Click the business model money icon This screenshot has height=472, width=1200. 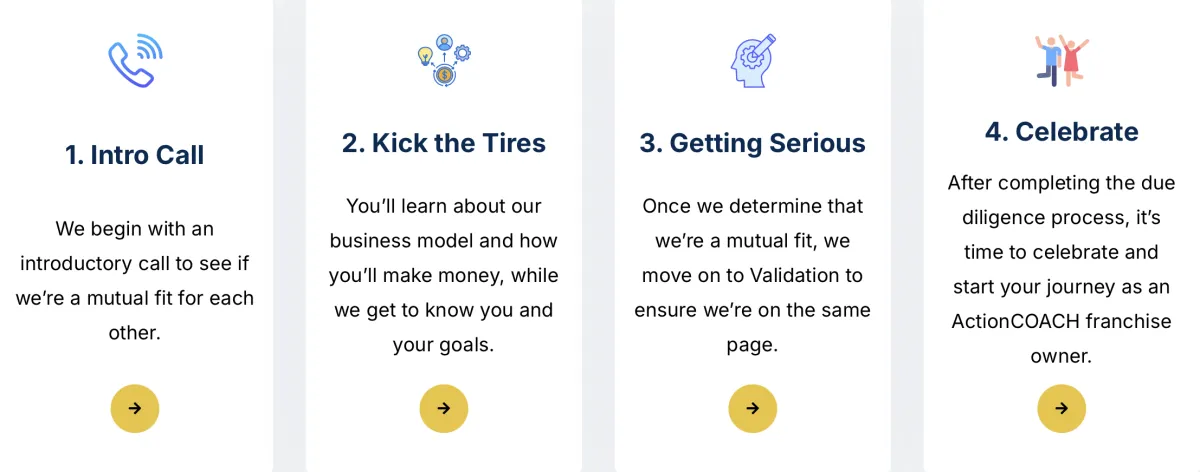click(x=444, y=60)
